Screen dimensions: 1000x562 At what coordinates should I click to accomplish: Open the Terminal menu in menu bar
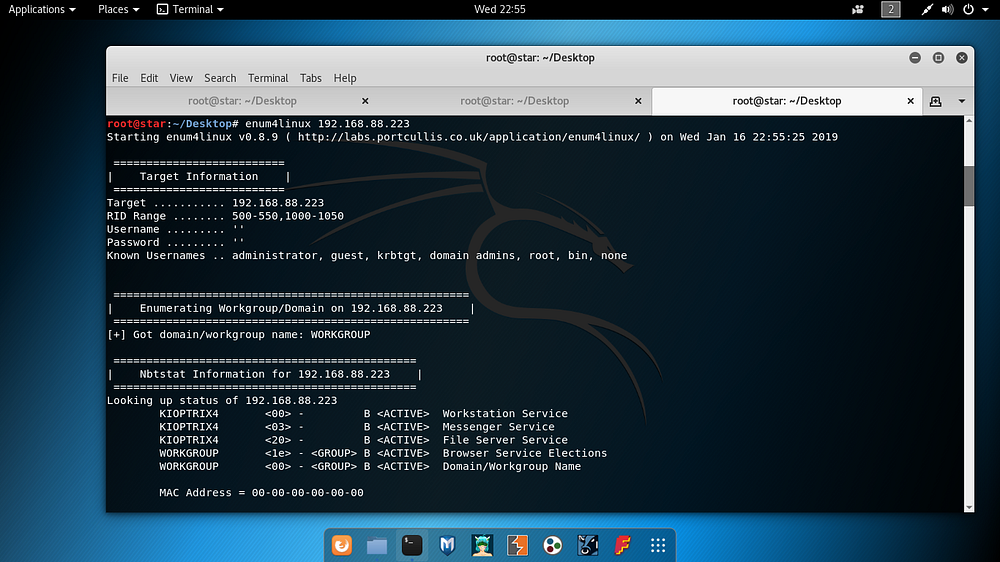268,78
